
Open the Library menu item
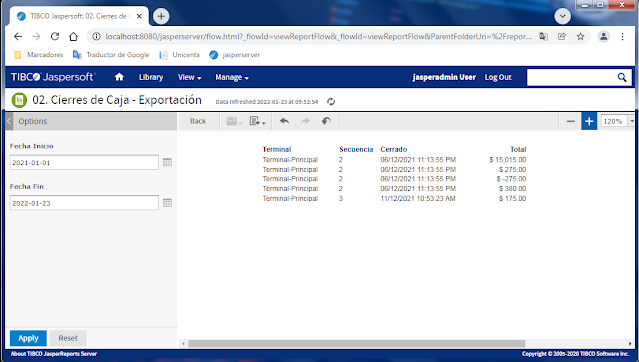[151, 77]
